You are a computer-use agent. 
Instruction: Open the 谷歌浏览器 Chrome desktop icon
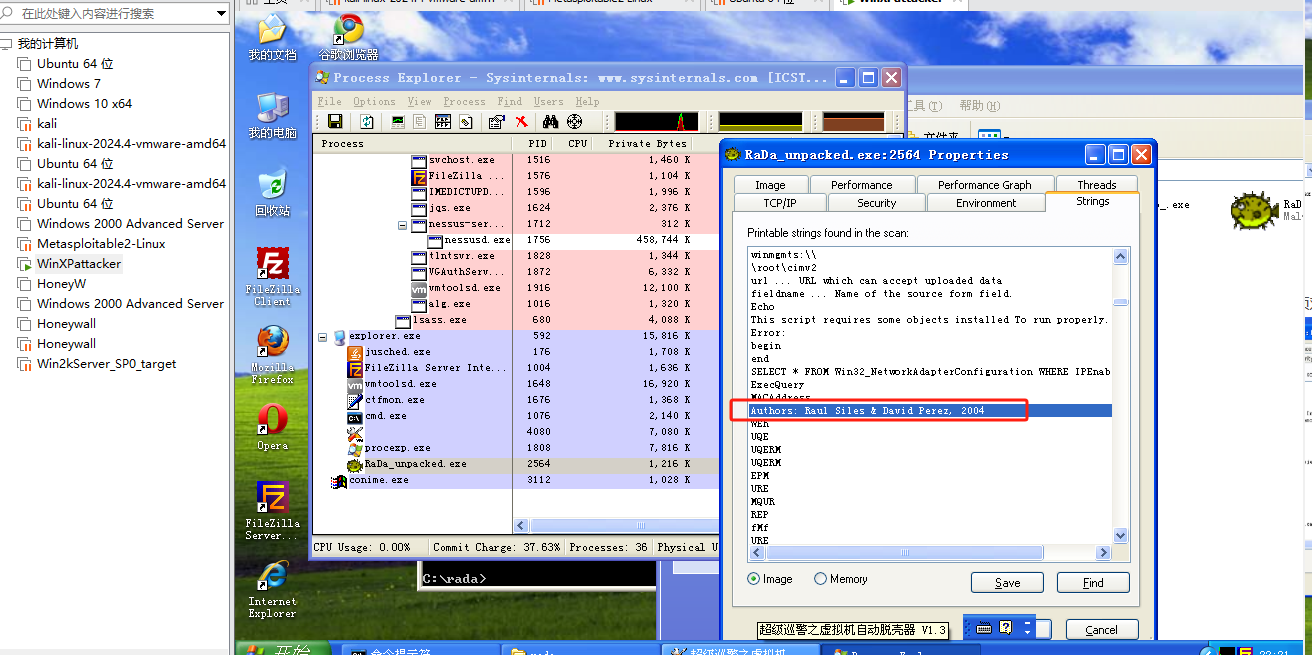(348, 38)
